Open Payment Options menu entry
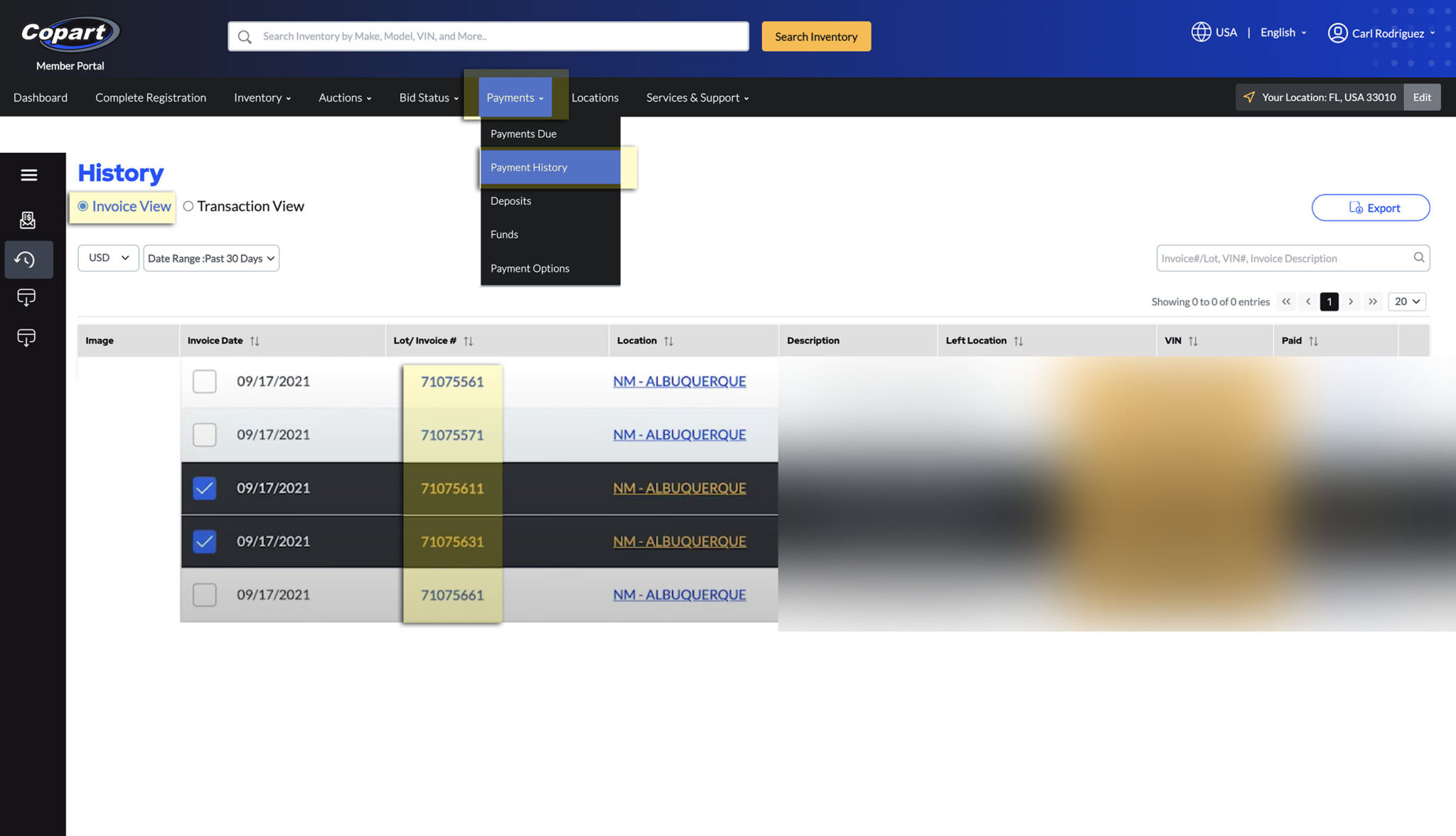This screenshot has width=1456, height=836. coord(550,268)
